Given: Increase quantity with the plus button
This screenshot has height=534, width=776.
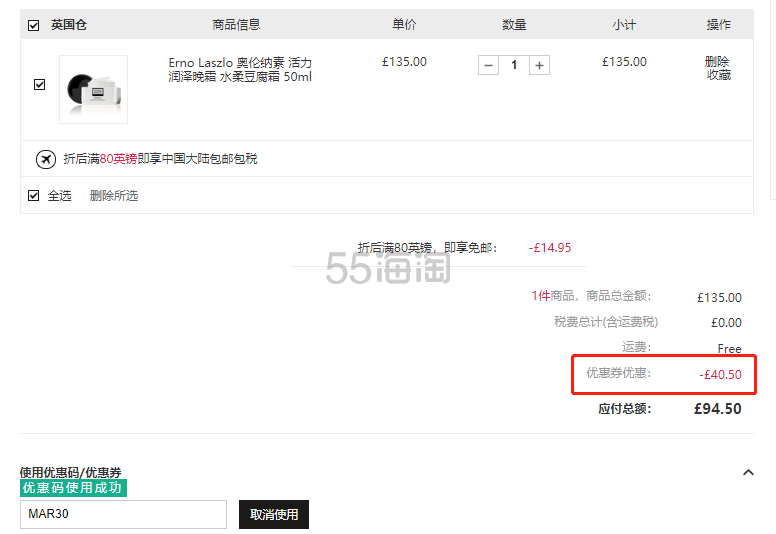Looking at the screenshot, I should pos(539,65).
